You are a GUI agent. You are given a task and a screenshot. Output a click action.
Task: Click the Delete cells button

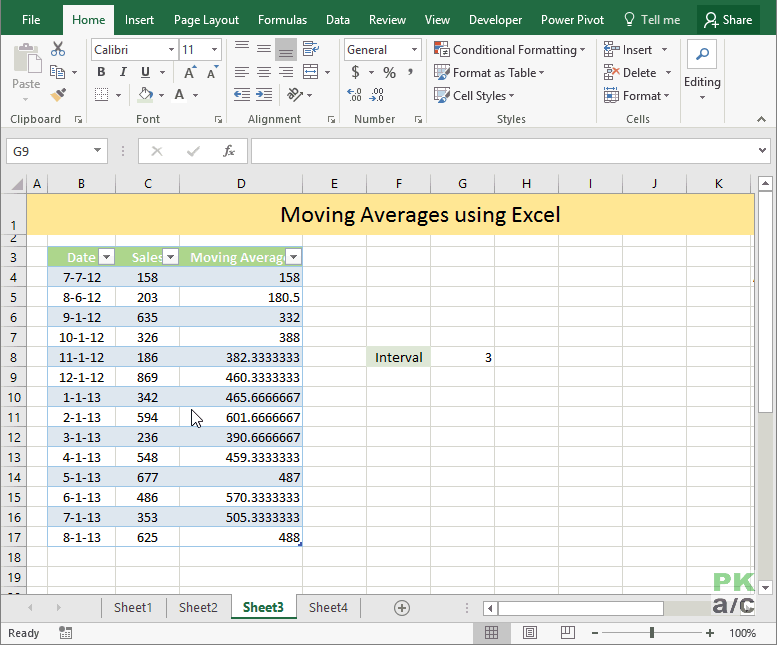pos(630,73)
